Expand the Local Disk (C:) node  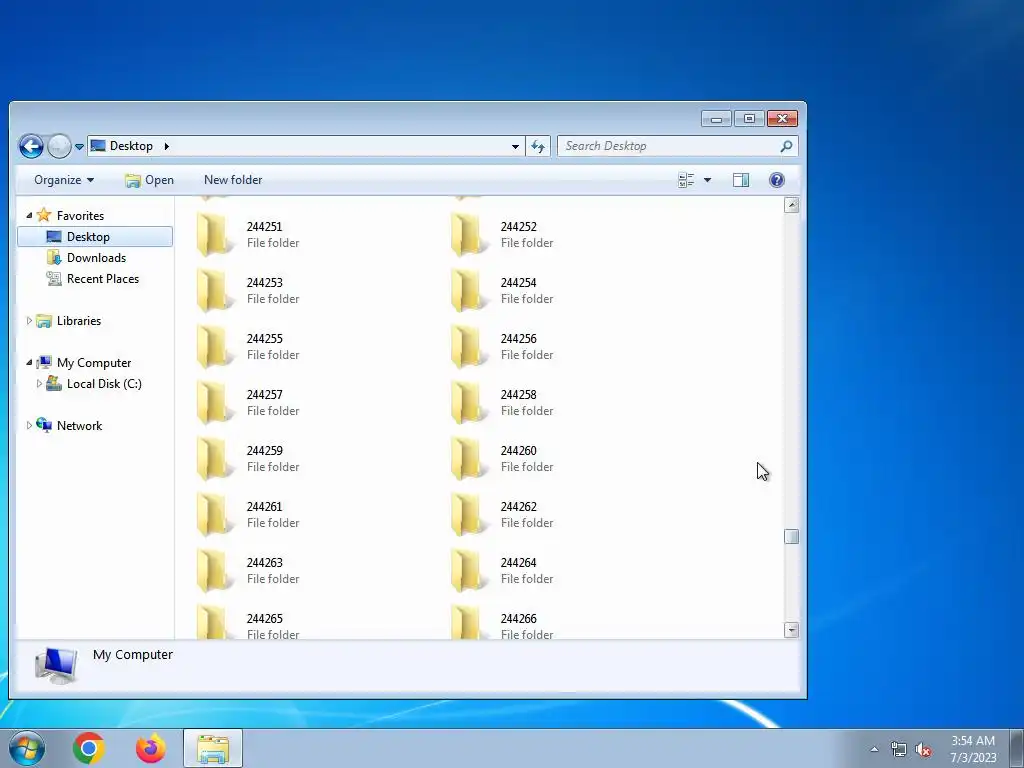tap(39, 383)
